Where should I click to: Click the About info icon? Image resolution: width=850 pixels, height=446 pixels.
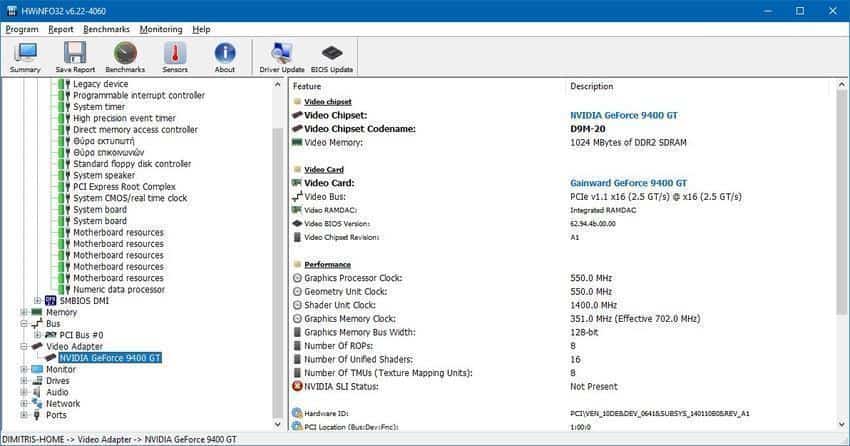[x=224, y=57]
